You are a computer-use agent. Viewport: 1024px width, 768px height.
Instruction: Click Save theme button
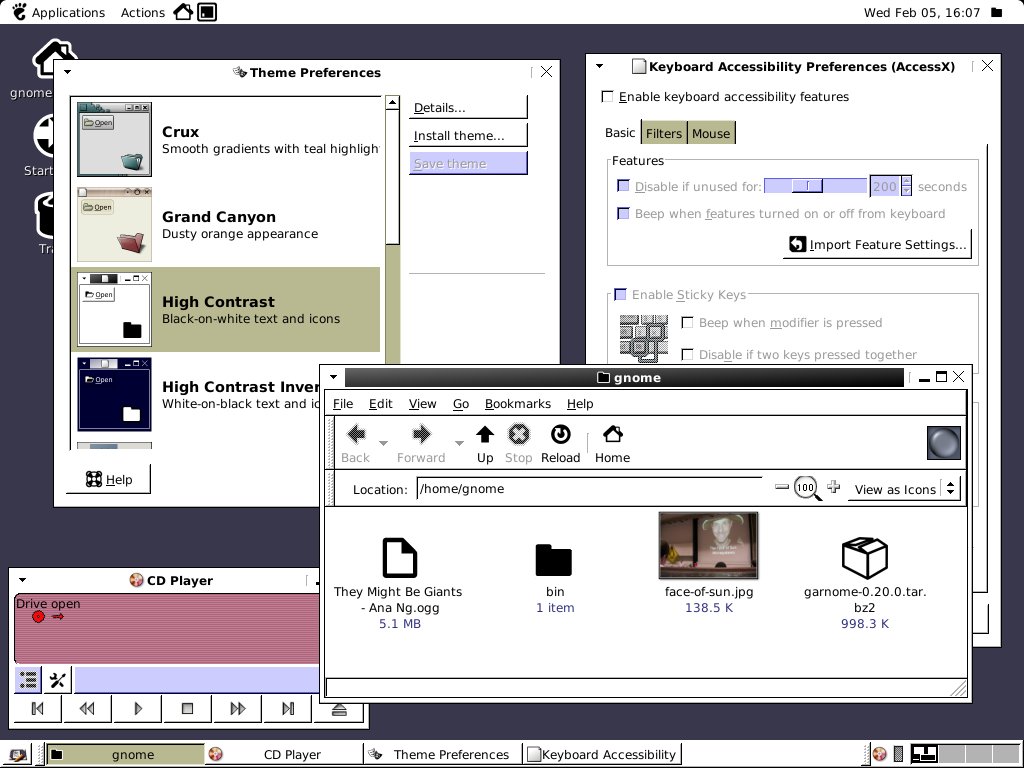468,163
